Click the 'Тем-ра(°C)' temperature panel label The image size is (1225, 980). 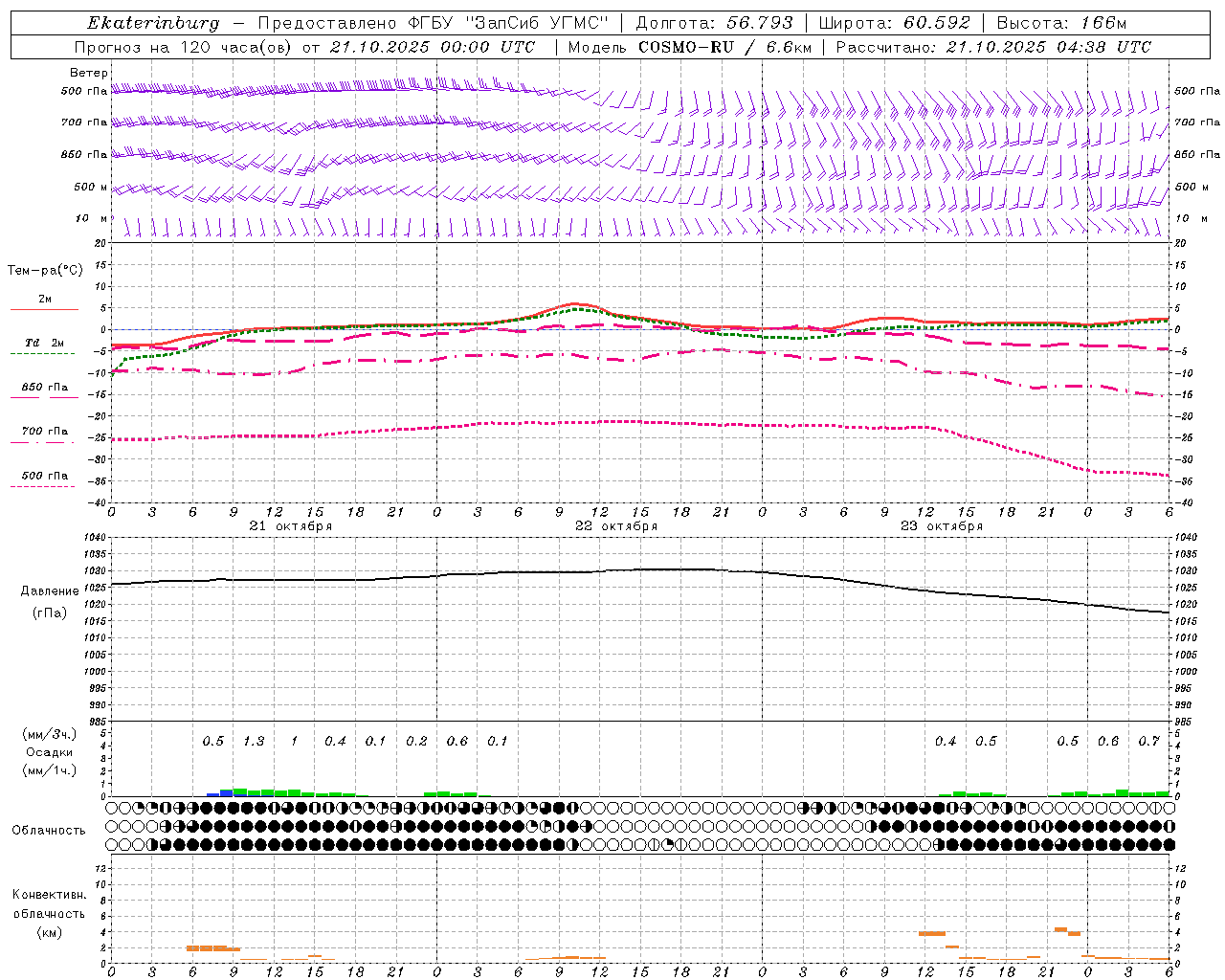pyautogui.click(x=45, y=271)
